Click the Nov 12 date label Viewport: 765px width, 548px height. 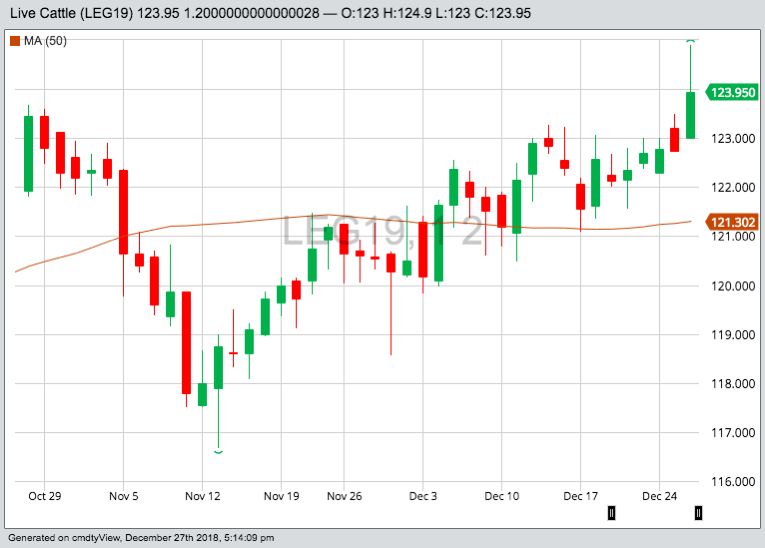coord(202,496)
